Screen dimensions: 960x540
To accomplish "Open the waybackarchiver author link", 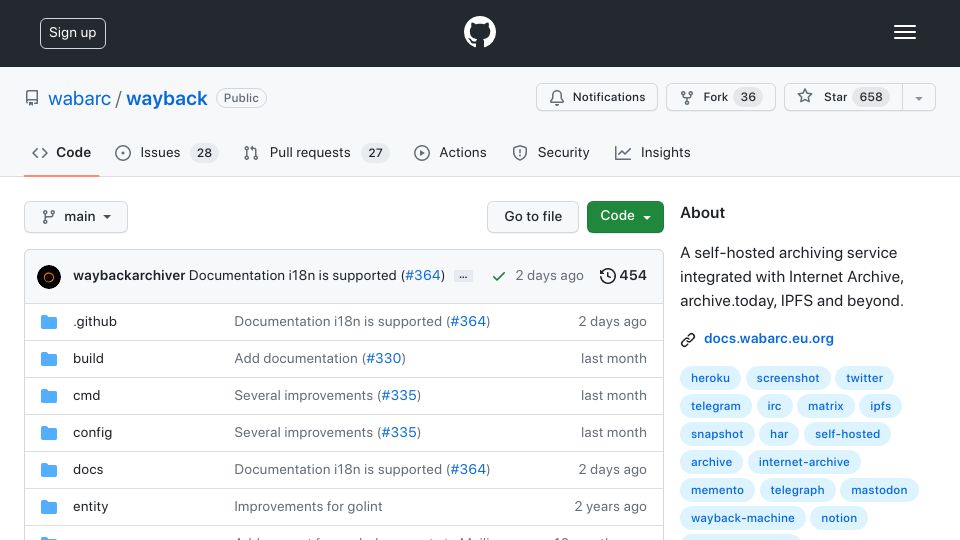I will [129, 276].
